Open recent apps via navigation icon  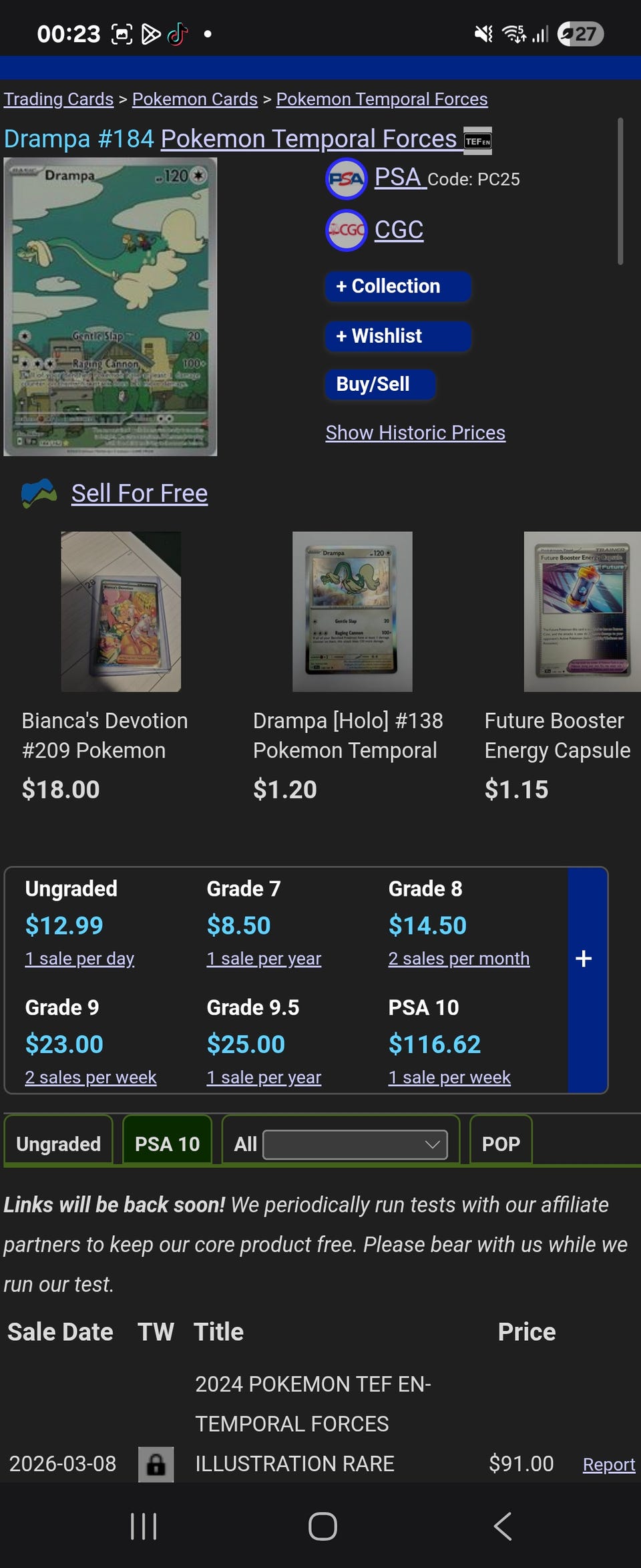click(x=144, y=1527)
